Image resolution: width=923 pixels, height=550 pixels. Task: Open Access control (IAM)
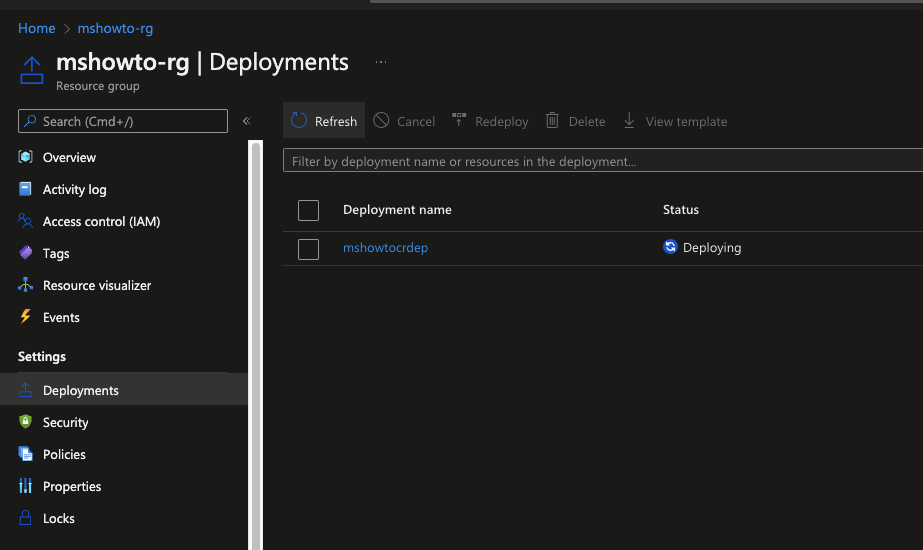(101, 221)
